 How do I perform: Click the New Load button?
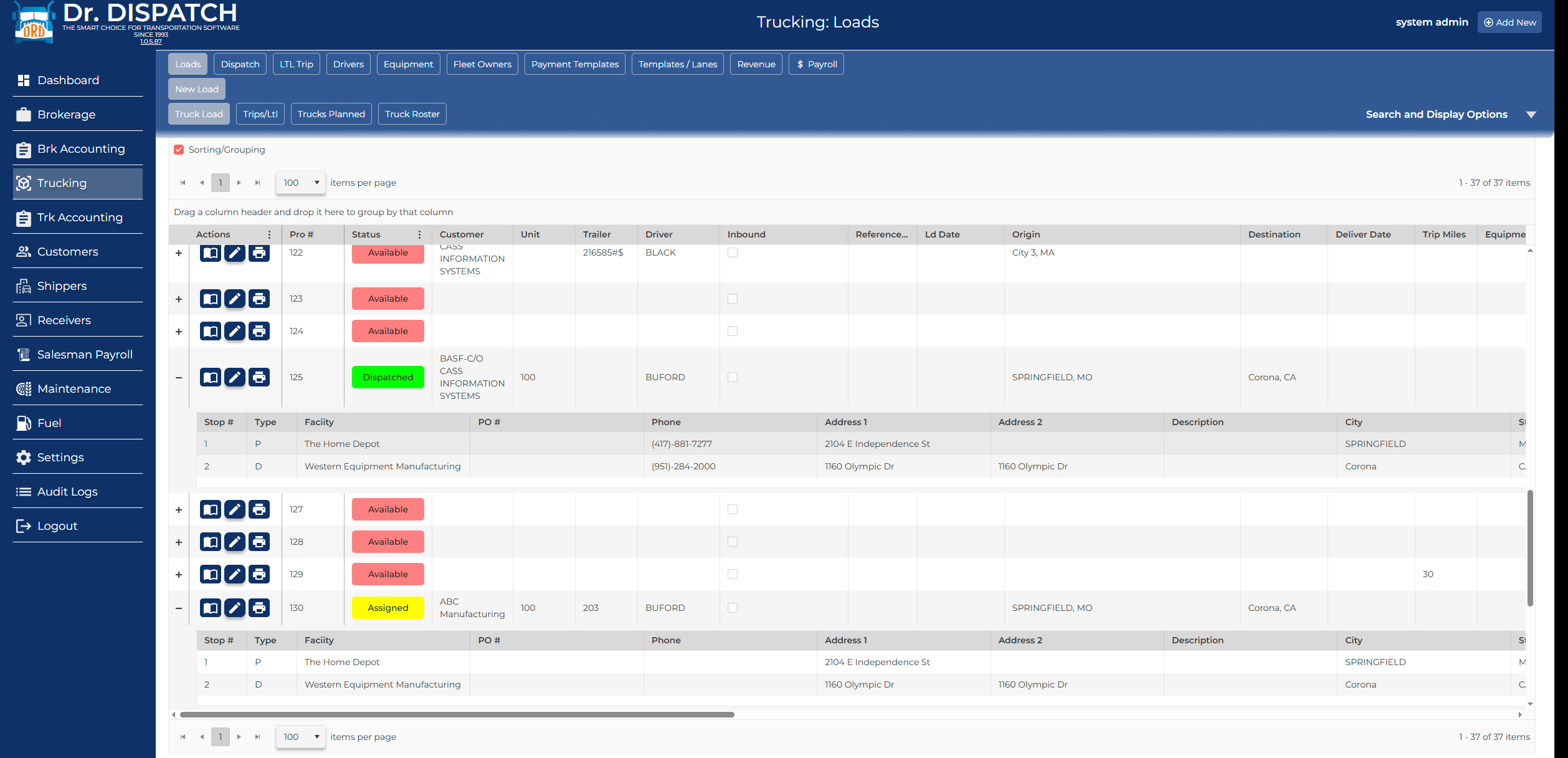point(197,89)
